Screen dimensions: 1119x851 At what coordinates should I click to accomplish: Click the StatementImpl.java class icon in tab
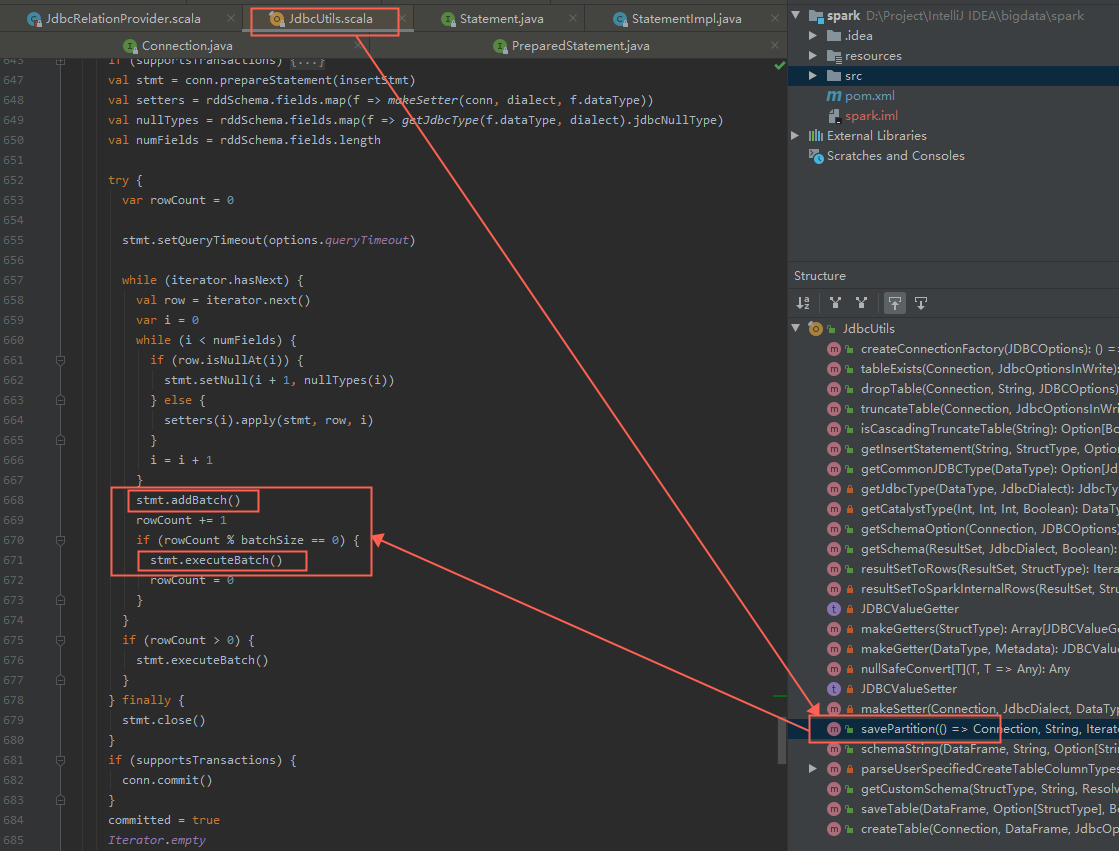pos(620,19)
